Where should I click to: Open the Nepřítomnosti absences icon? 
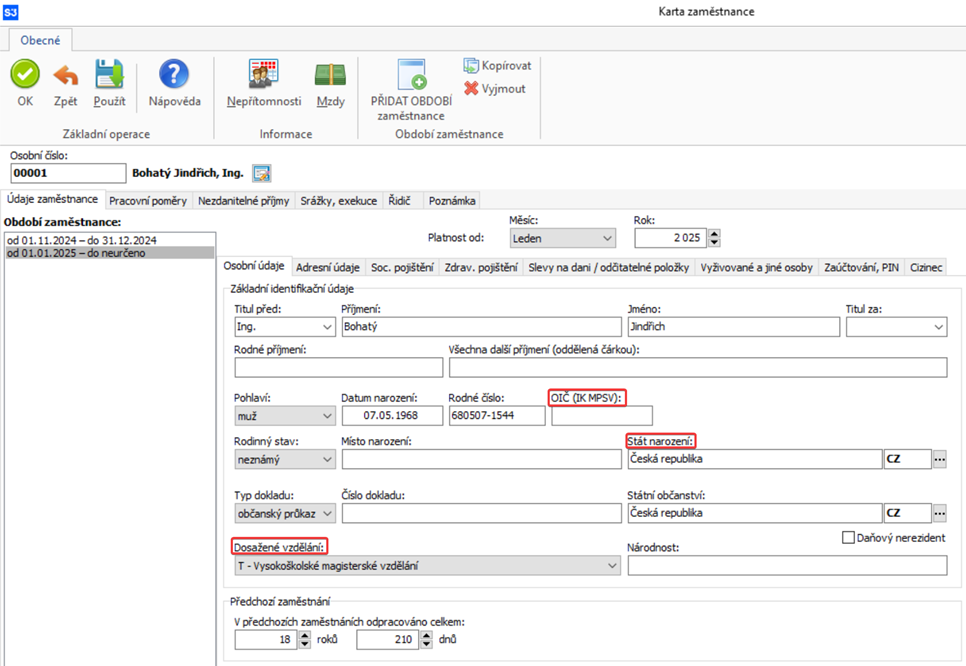tap(264, 75)
